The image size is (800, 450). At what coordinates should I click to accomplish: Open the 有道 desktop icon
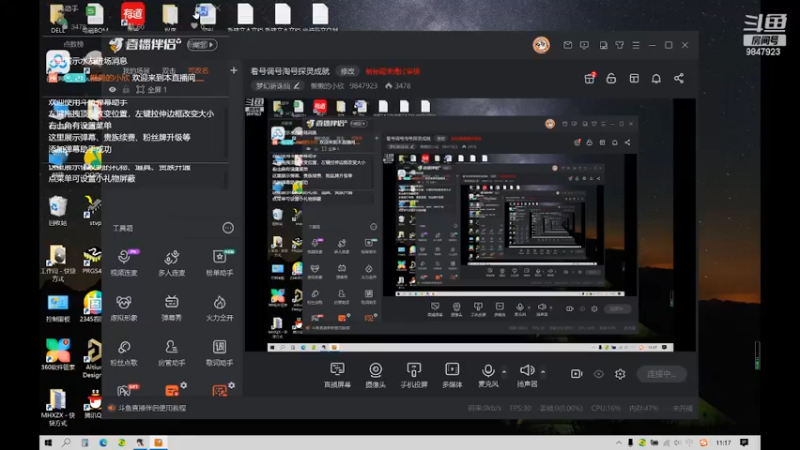[133, 16]
